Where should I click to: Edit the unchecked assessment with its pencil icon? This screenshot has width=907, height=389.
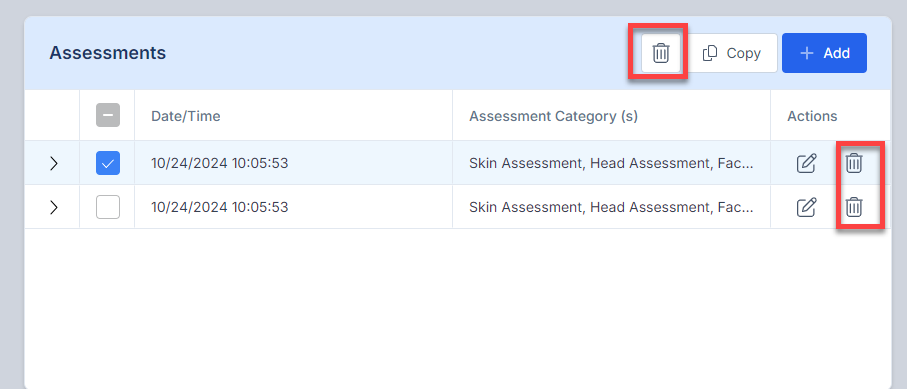click(x=806, y=207)
